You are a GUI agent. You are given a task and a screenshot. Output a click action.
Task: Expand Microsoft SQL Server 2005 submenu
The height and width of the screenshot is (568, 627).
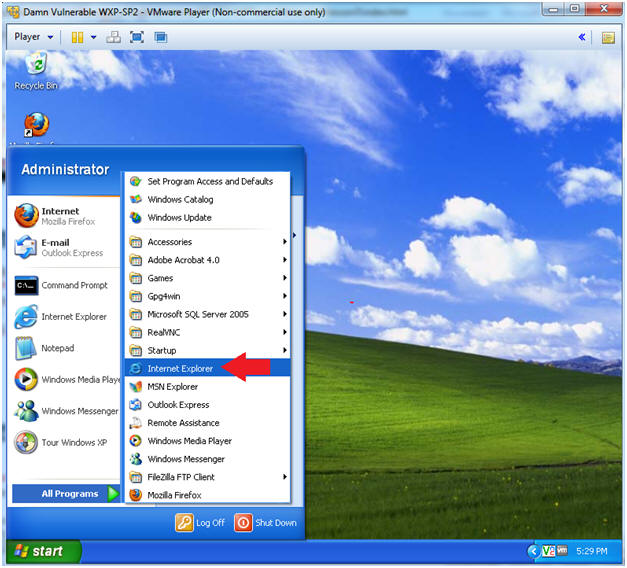coord(208,314)
